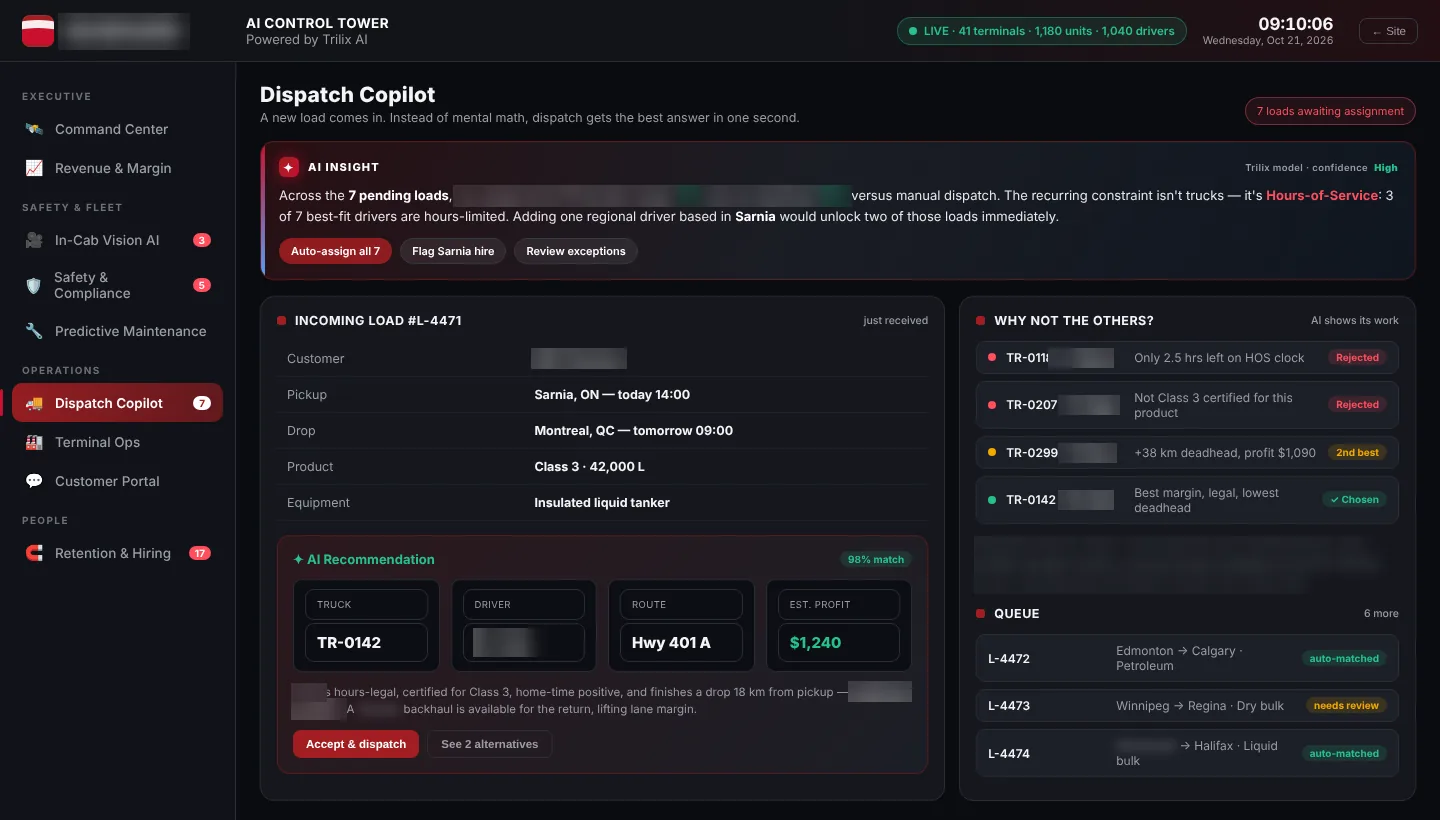Click Flag Sarnia hire button
The image size is (1440, 820).
[453, 251]
